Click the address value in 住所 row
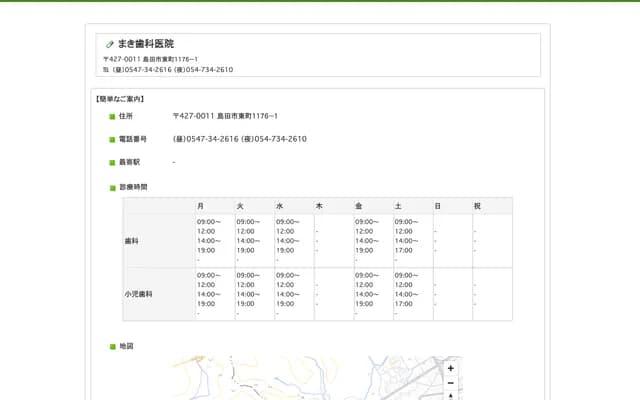The height and width of the screenshot is (400, 640). 225,117
